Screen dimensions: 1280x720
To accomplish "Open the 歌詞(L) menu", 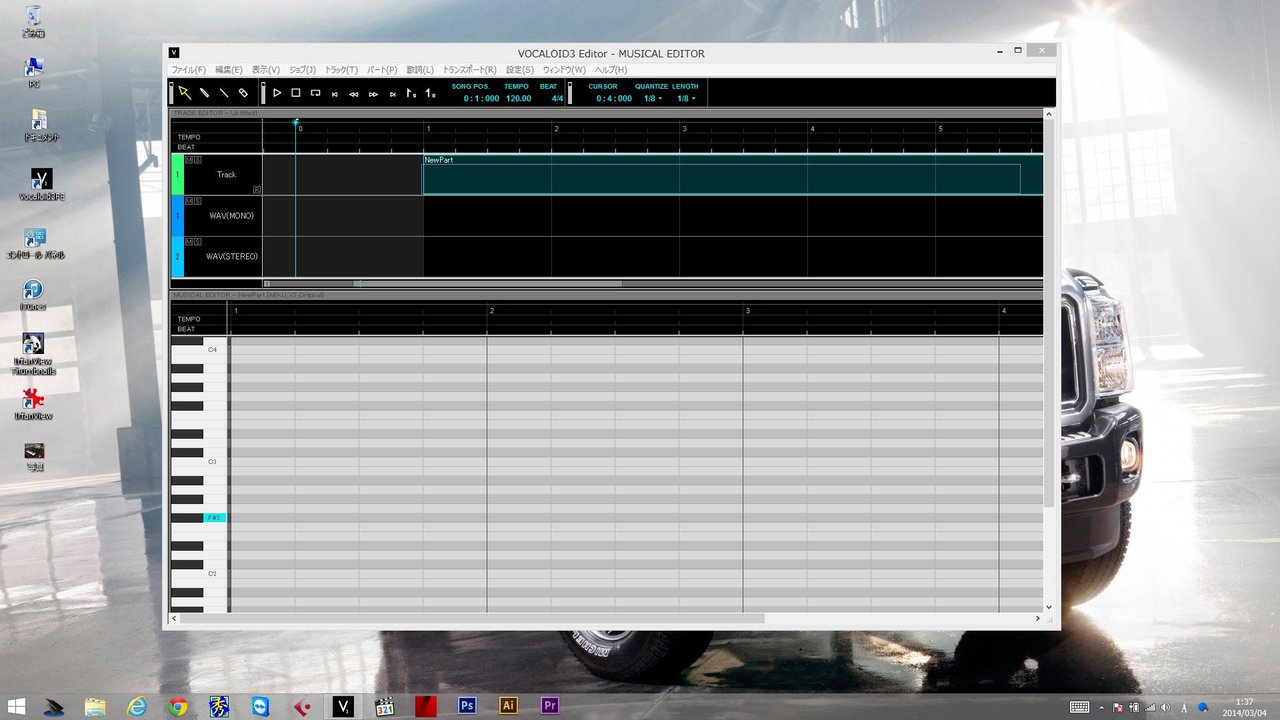I will click(x=420, y=70).
